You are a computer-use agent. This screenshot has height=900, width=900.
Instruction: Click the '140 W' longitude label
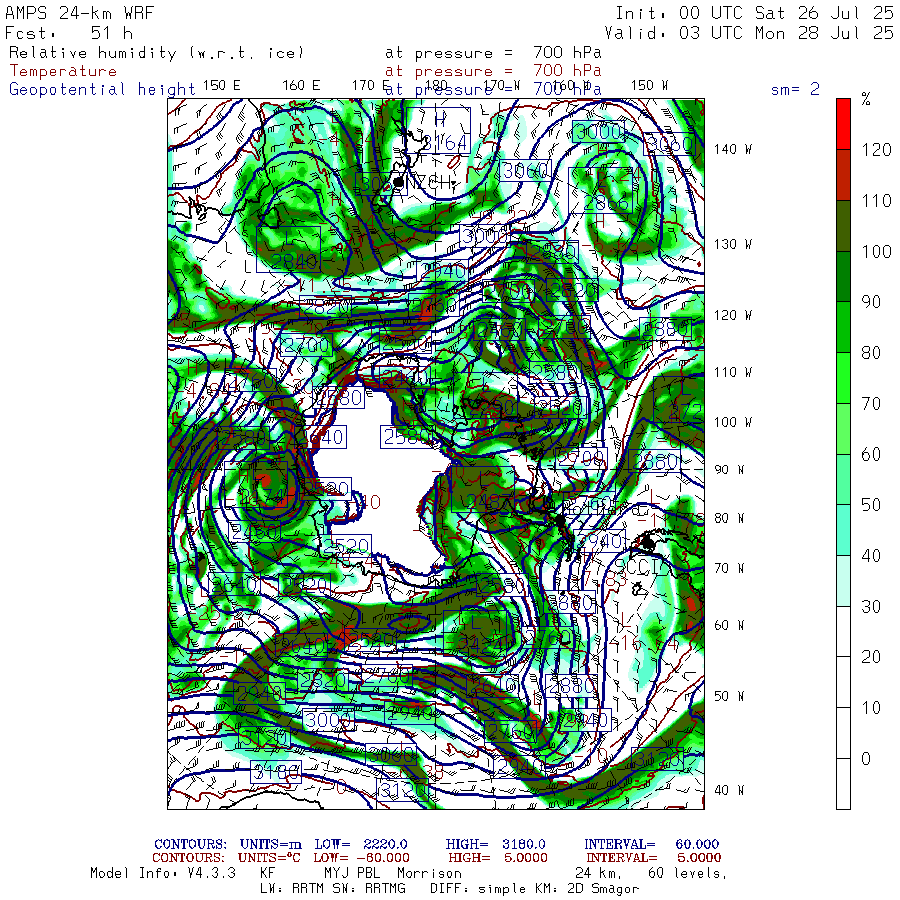click(733, 149)
